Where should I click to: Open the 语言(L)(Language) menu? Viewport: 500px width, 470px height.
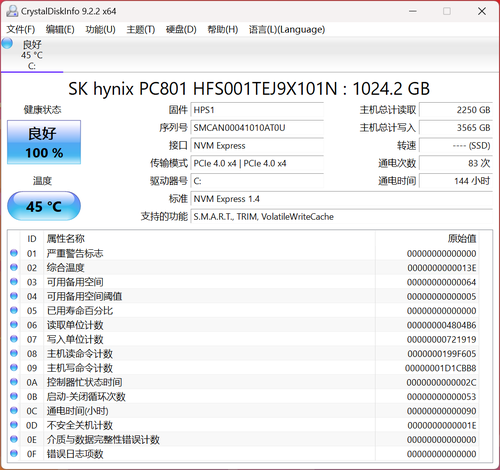tap(287, 30)
